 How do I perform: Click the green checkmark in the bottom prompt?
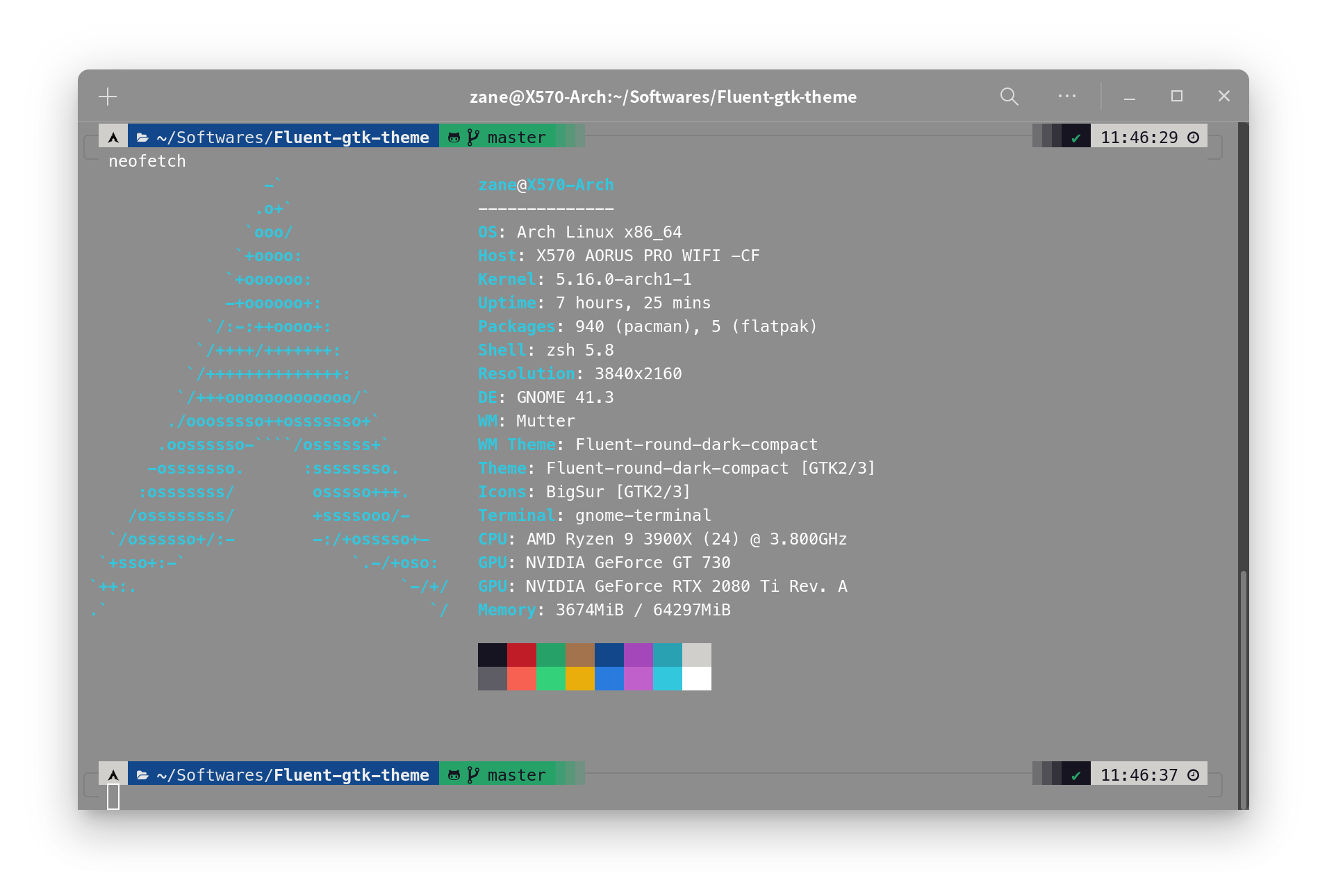pos(1076,774)
